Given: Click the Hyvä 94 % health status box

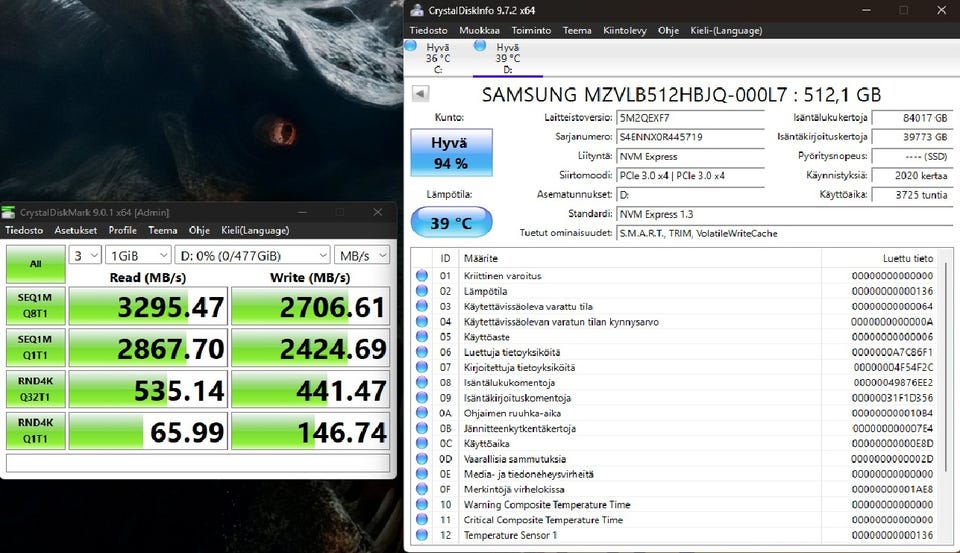Looking at the screenshot, I should click(x=449, y=152).
